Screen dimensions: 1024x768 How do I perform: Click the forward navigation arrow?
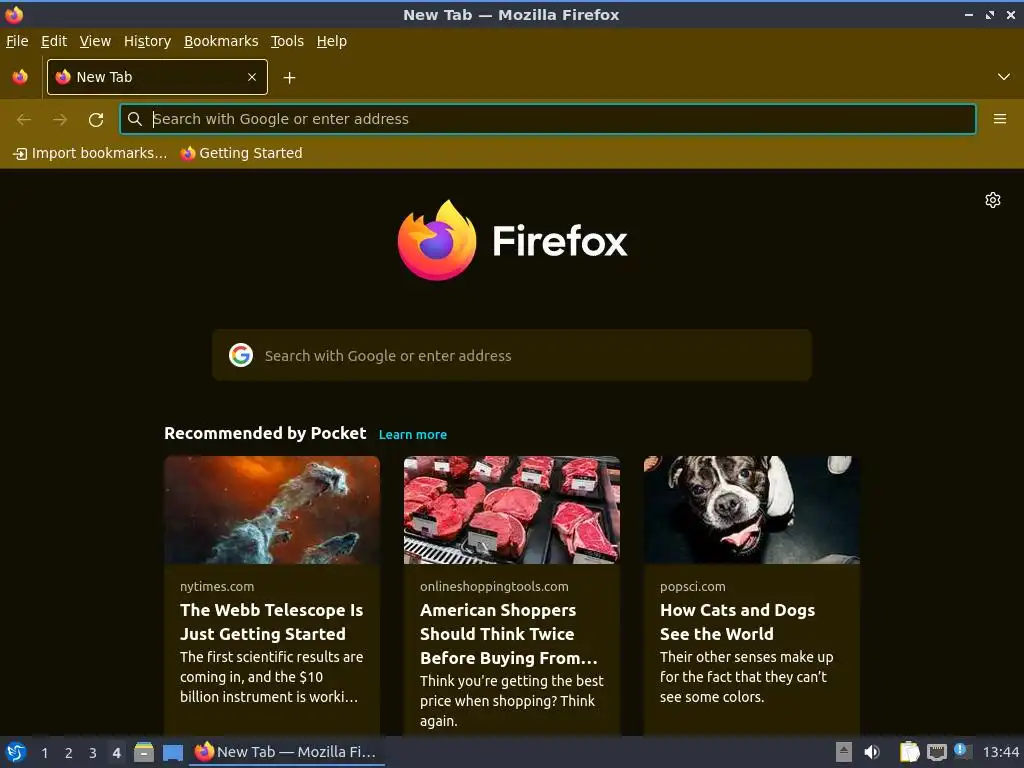[60, 120]
